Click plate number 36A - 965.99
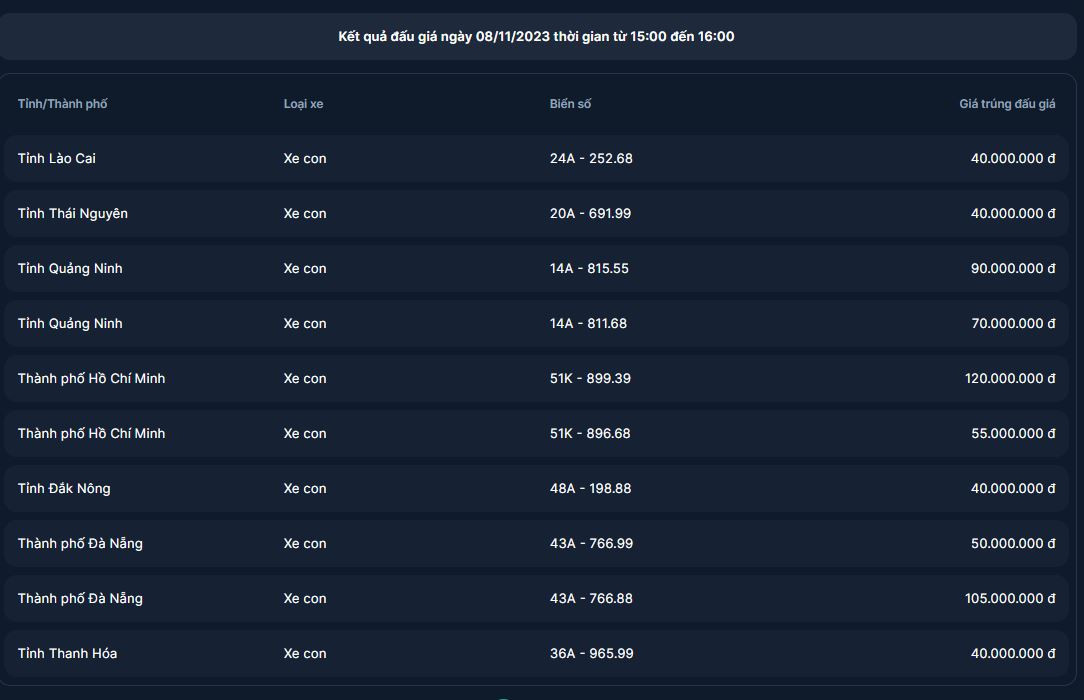Viewport: 1084px width, 700px height. tap(591, 654)
